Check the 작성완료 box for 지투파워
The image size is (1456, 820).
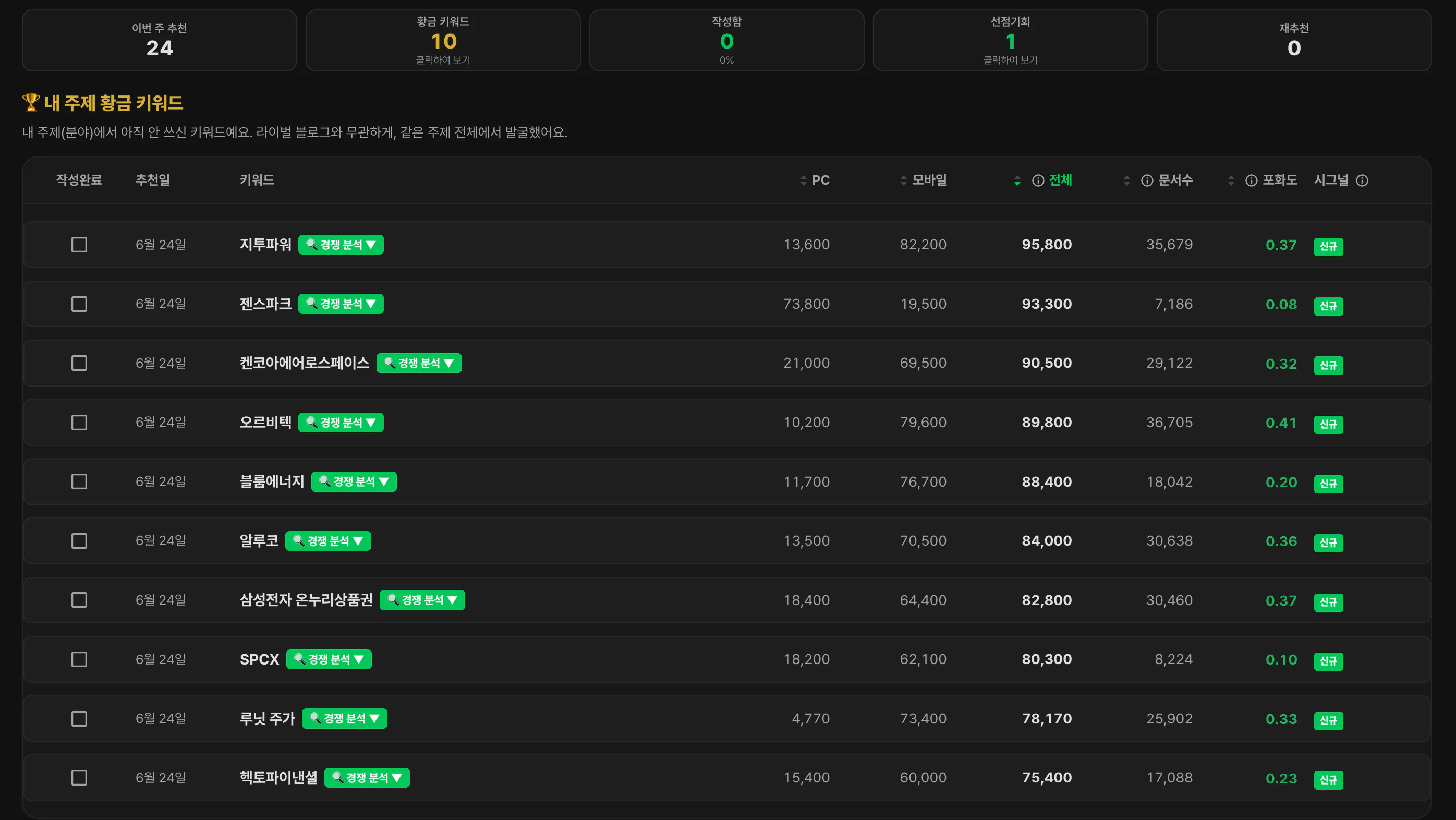79,245
